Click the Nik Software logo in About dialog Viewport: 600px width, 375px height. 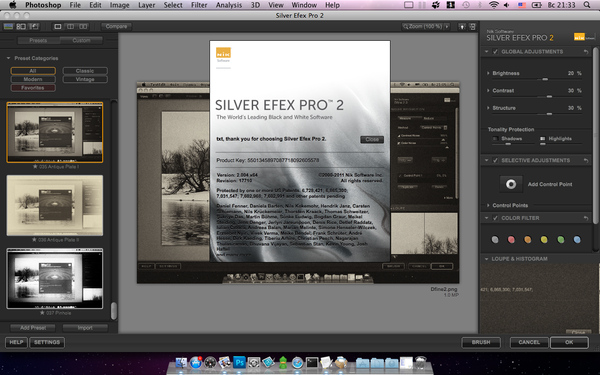[x=223, y=54]
